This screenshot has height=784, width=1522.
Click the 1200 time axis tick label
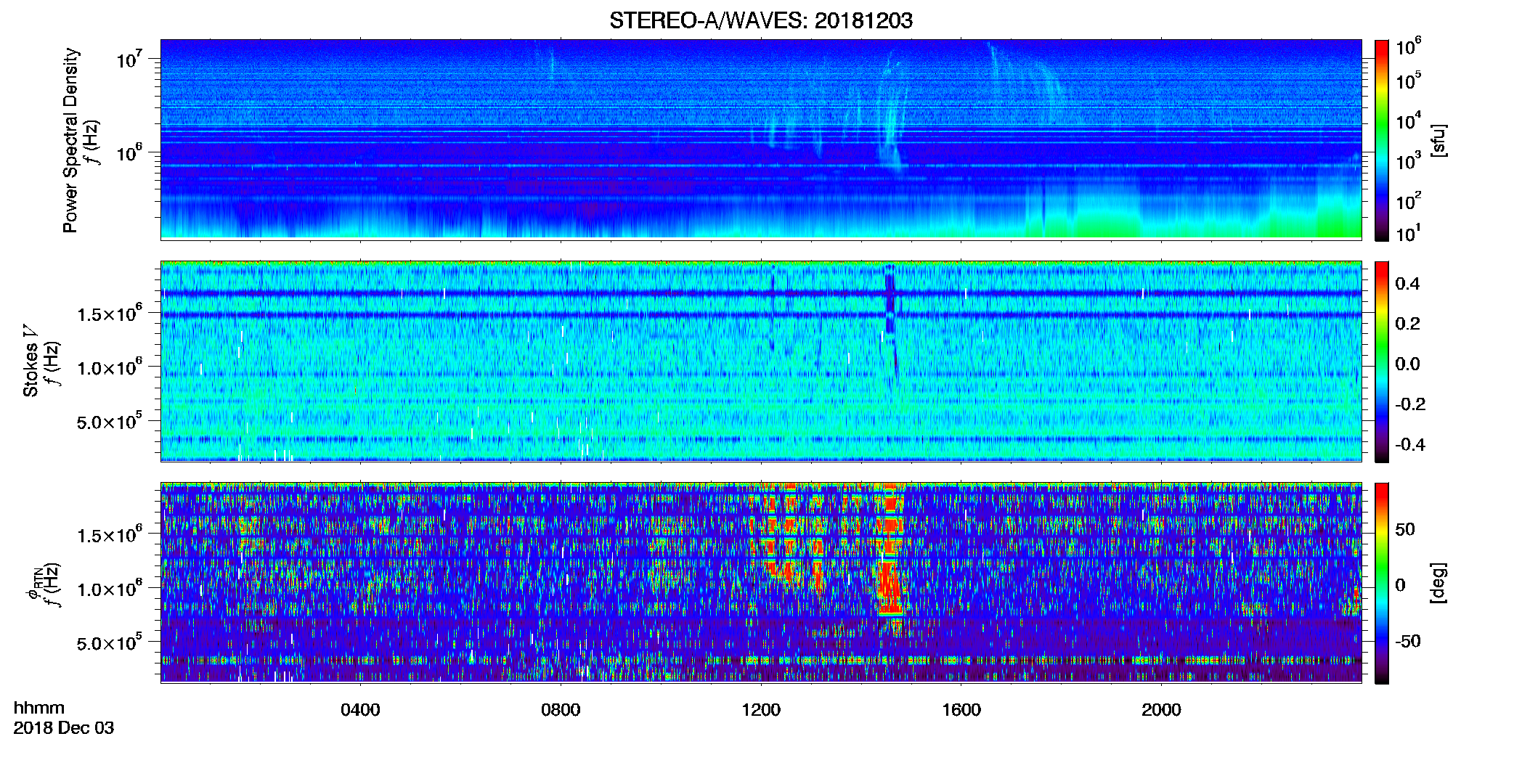pyautogui.click(x=761, y=709)
